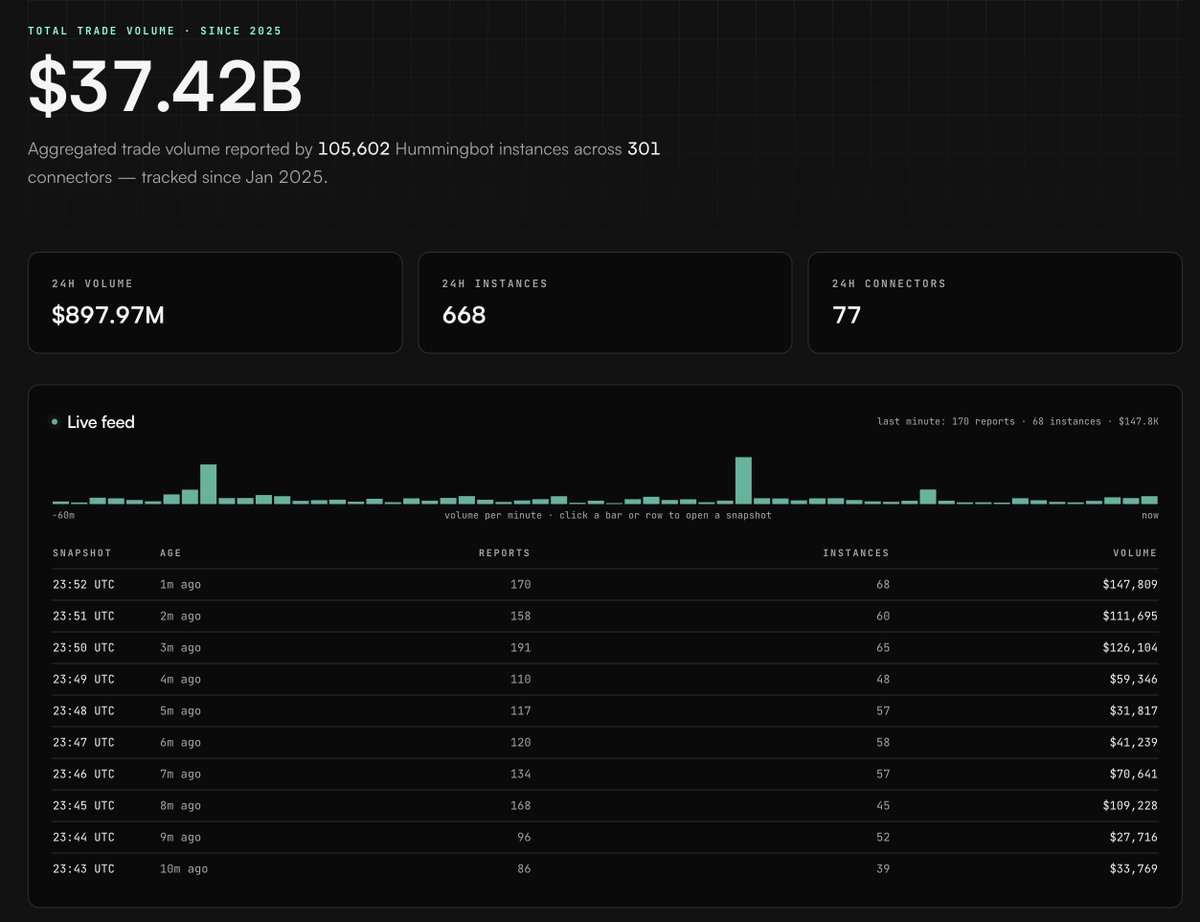Click the Total Trade Volume label
The height and width of the screenshot is (922, 1200).
pos(155,31)
